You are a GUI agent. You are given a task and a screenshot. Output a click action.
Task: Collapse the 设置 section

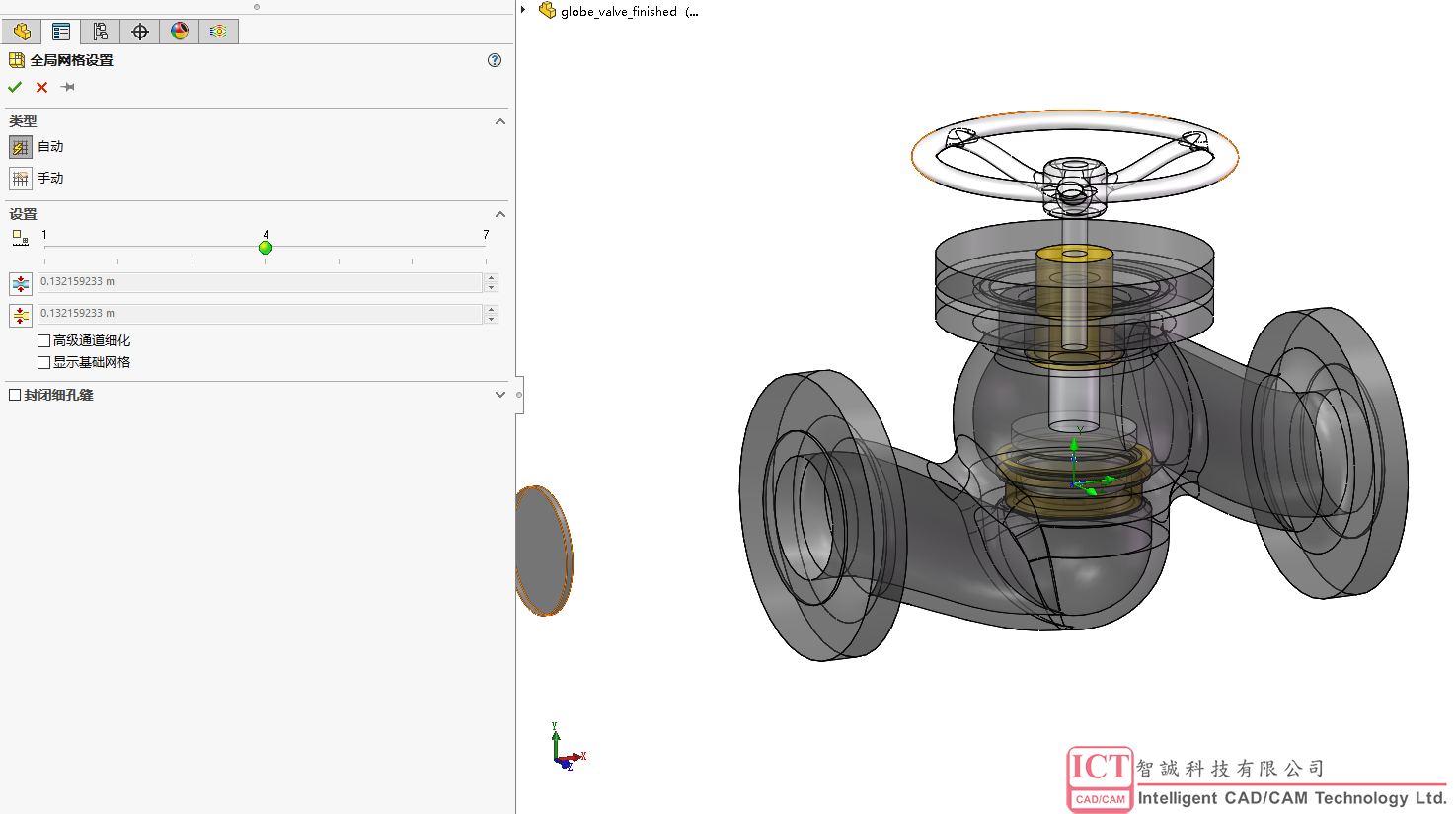point(499,214)
